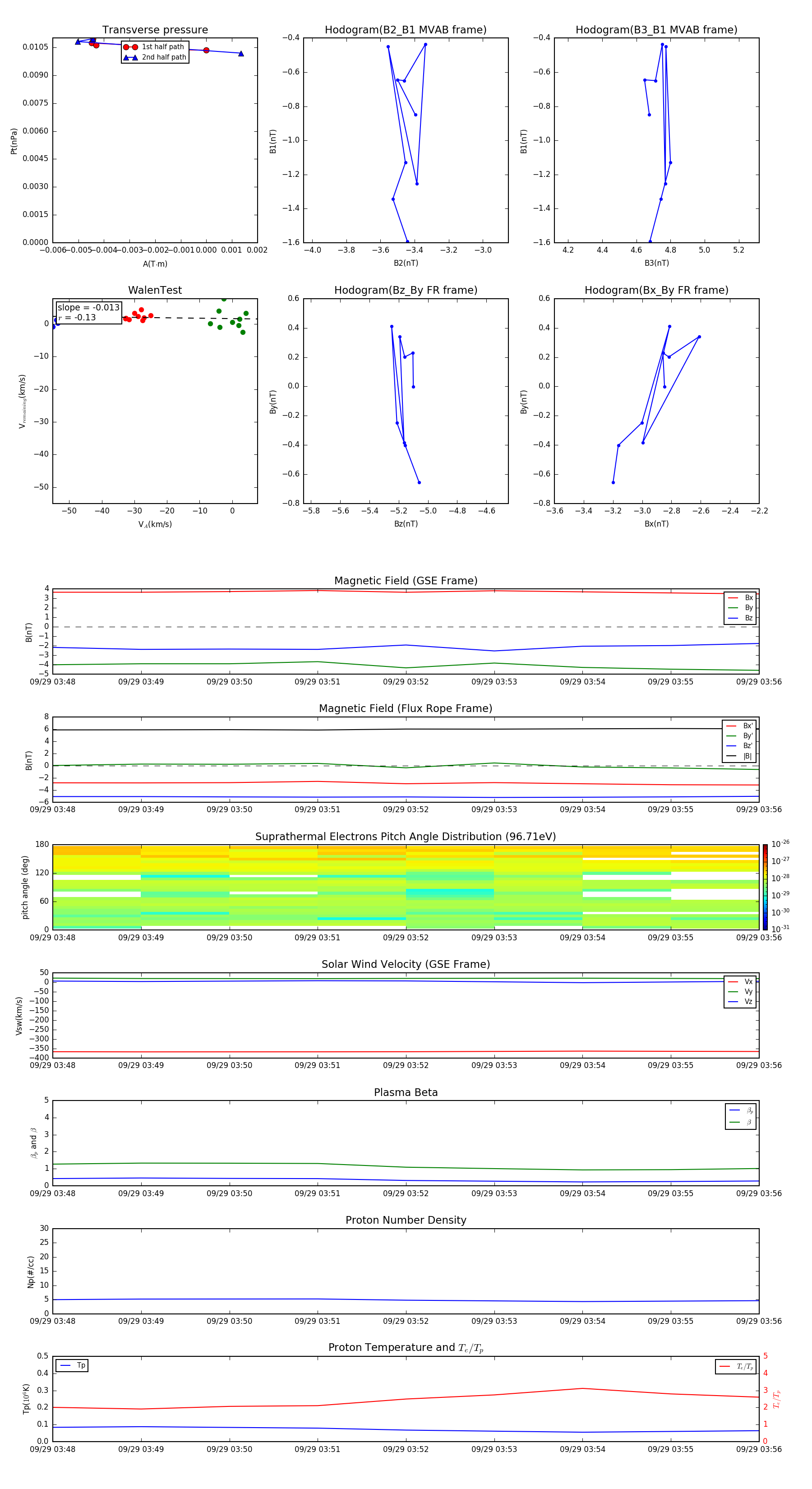
Task: Click the "Solar Wind Velocity (GSE Frame)" title
Action: tap(406, 965)
